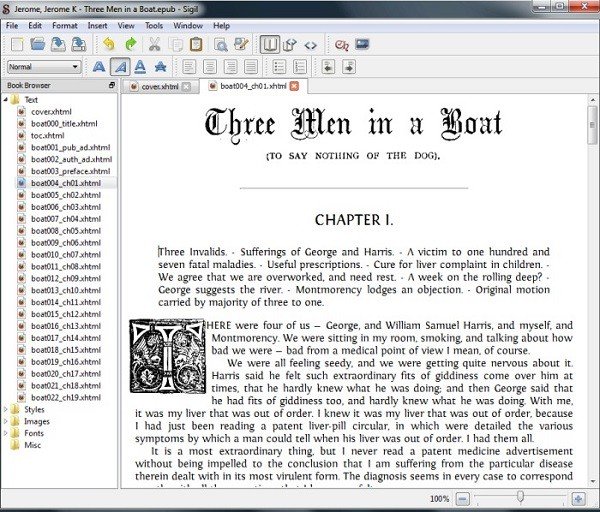Toggle bold text formatting

click(x=99, y=67)
